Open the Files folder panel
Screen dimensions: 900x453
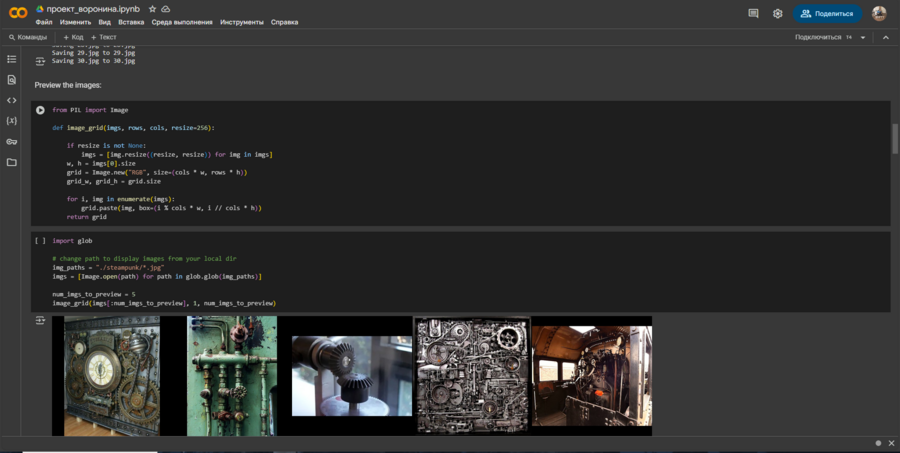pos(12,161)
